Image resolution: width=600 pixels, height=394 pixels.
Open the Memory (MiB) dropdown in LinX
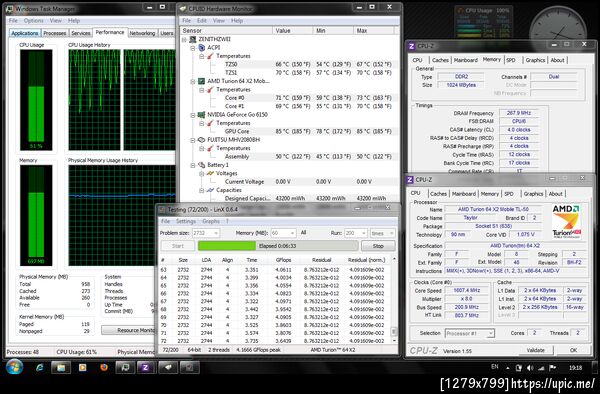point(292,233)
